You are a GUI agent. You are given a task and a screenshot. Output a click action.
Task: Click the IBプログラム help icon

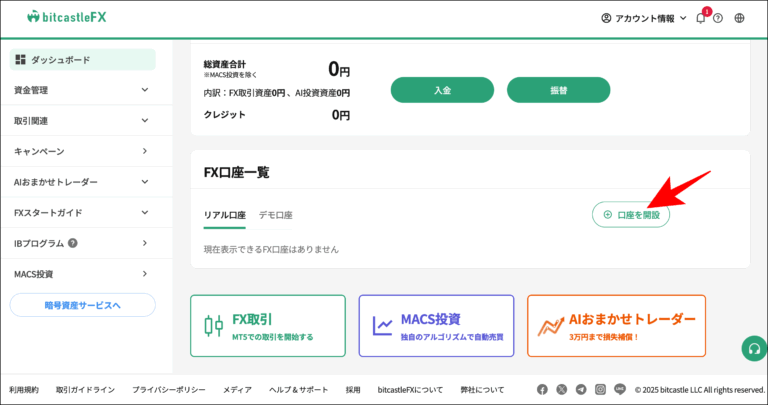[x=72, y=243]
